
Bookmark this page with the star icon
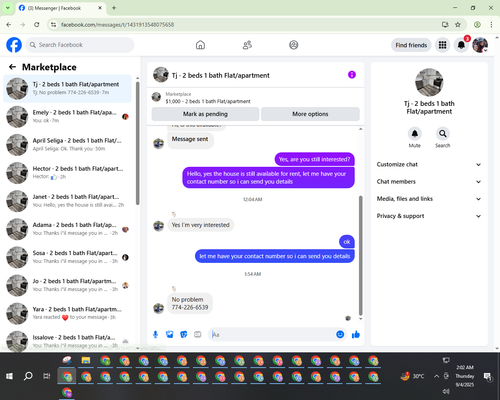click(x=458, y=24)
